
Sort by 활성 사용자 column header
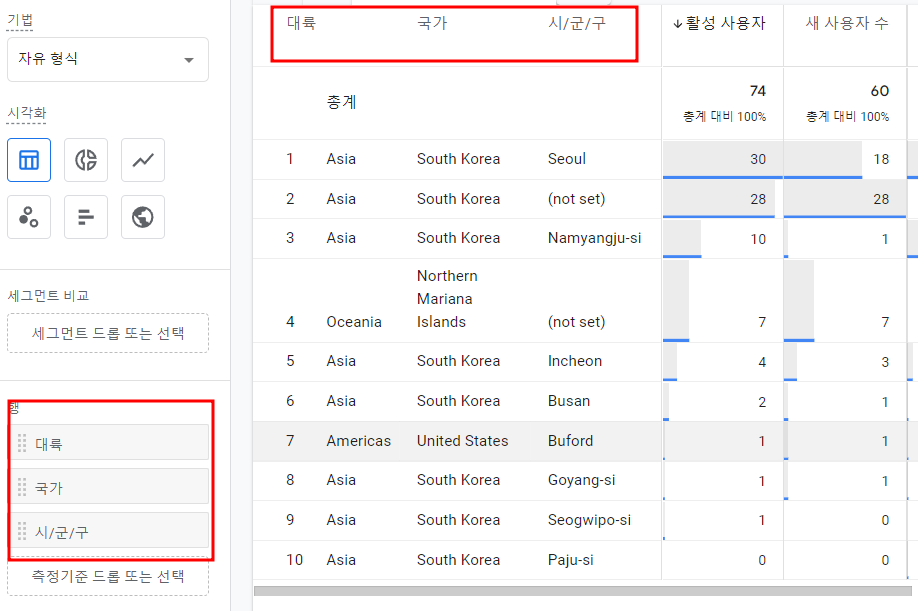[x=725, y=23]
